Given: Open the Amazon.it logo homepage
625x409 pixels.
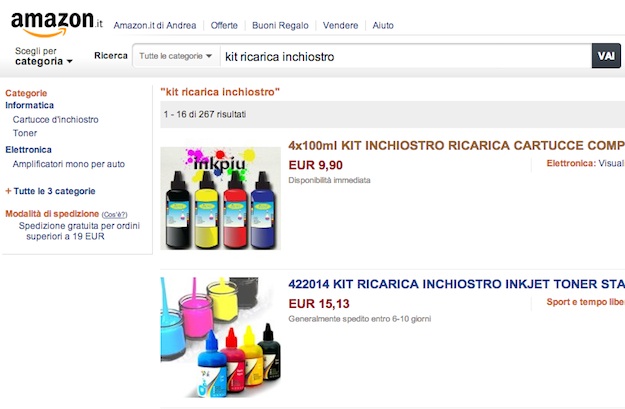Looking at the screenshot, I should coord(57,24).
